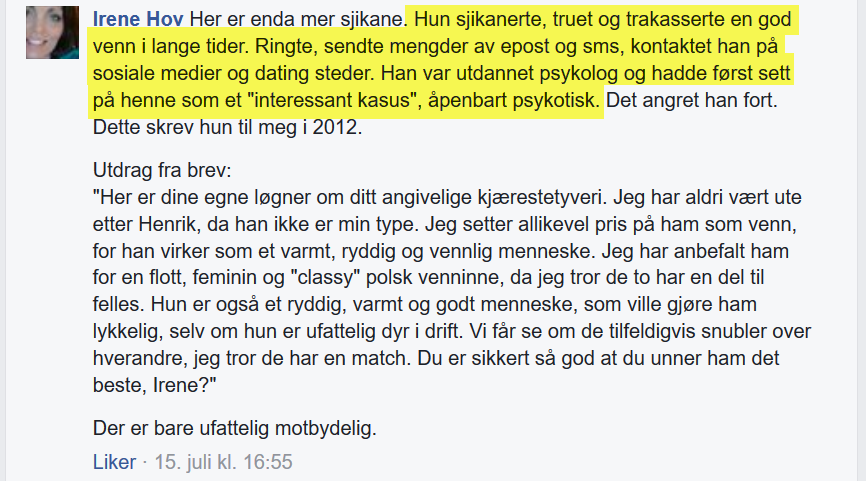Click the Irene Hov name link

coord(138,19)
